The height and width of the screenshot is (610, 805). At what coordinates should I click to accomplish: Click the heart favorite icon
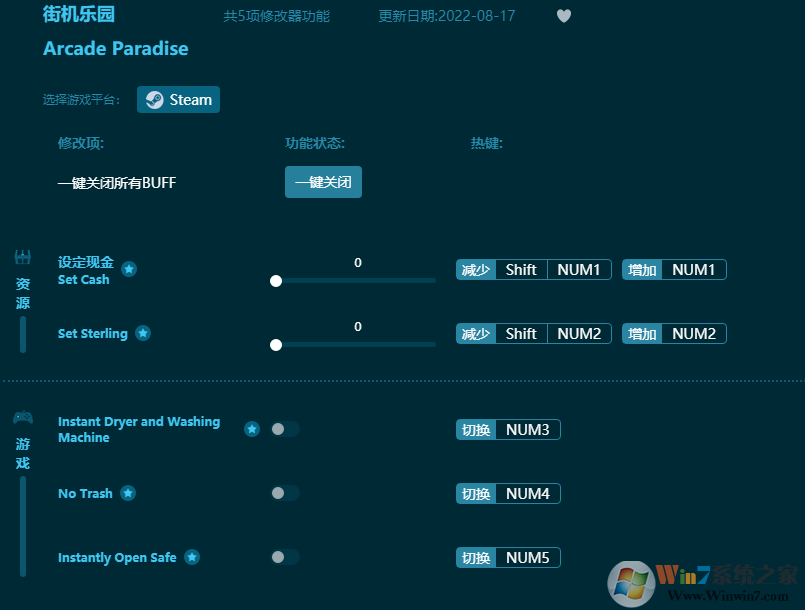coord(564,16)
